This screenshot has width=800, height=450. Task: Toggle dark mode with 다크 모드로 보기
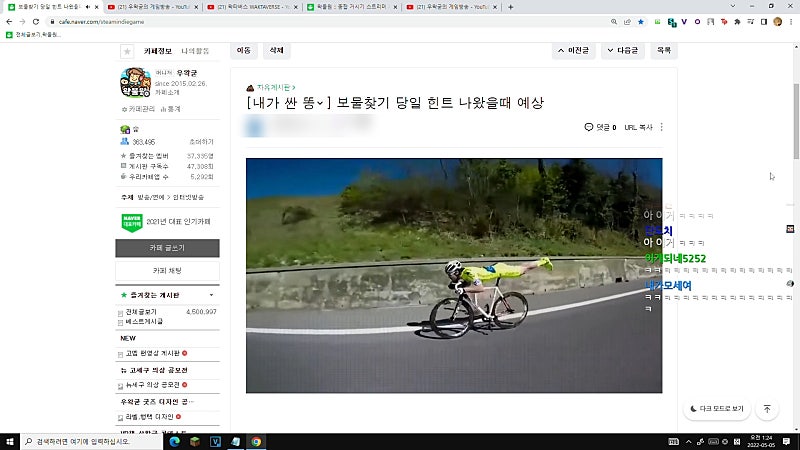(717, 409)
